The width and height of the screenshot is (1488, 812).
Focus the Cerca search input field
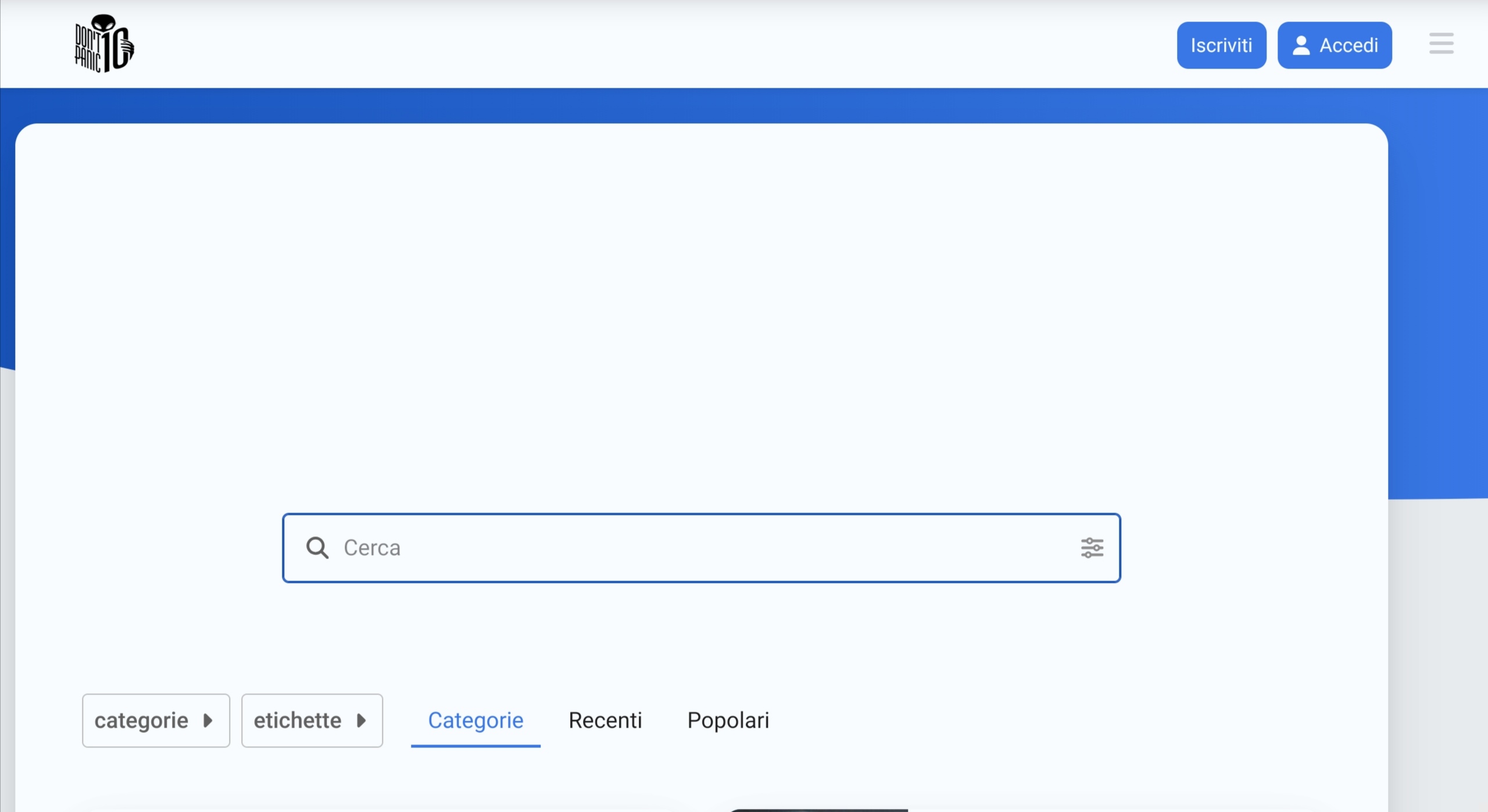pos(697,548)
